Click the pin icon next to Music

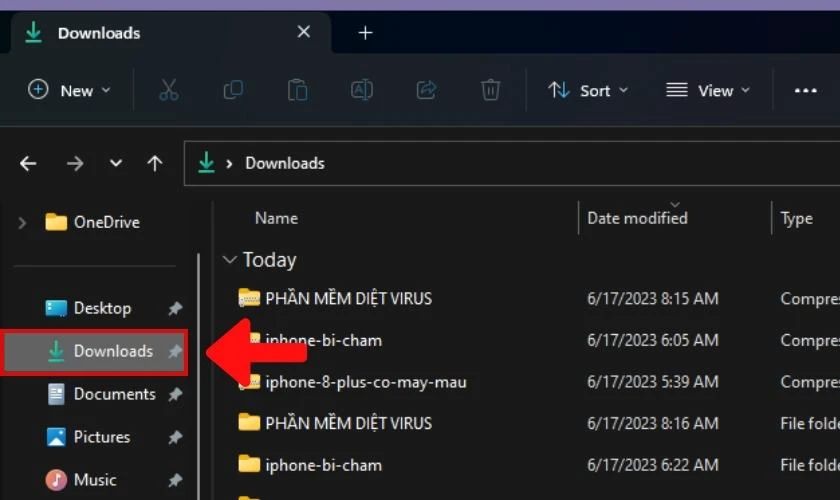pyautogui.click(x=175, y=480)
